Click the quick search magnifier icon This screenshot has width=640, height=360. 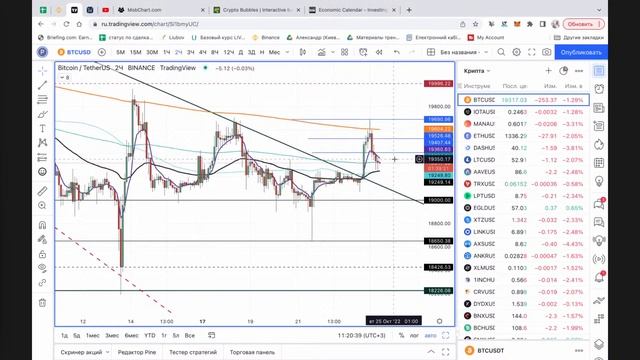tap(501, 52)
